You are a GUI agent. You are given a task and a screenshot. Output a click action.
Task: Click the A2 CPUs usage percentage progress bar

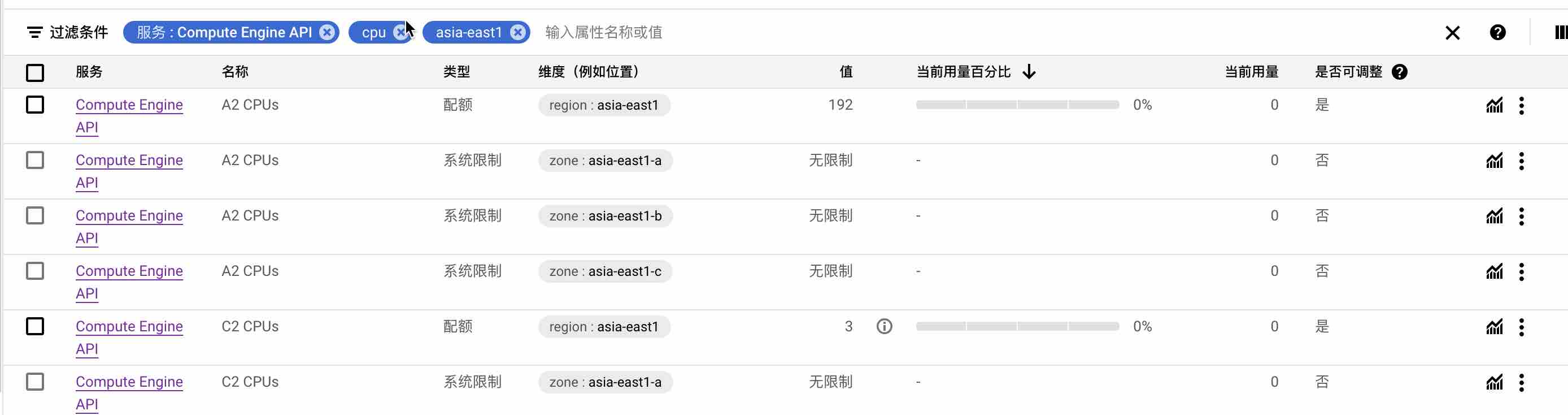coord(1017,105)
